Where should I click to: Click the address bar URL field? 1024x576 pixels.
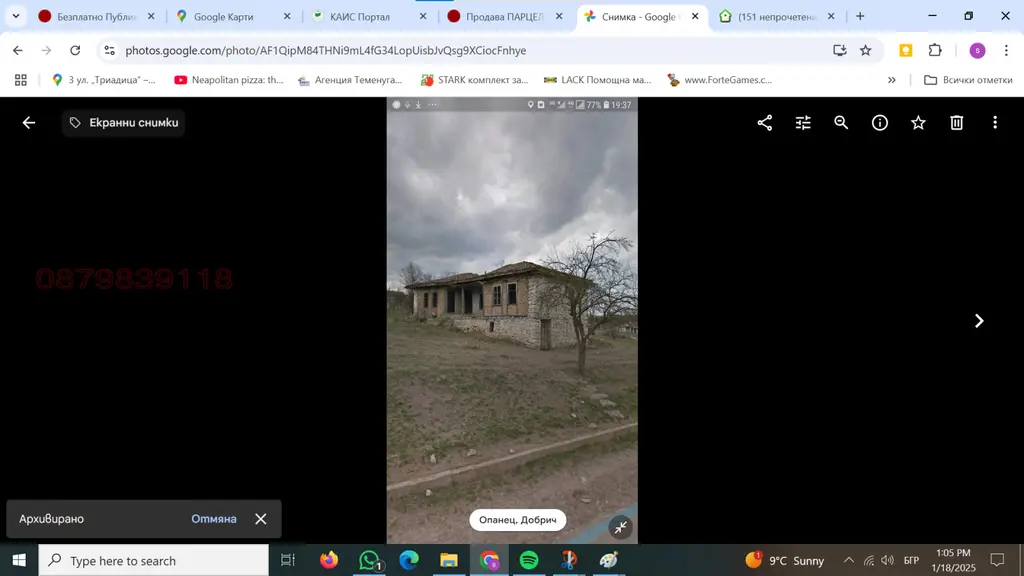470,50
